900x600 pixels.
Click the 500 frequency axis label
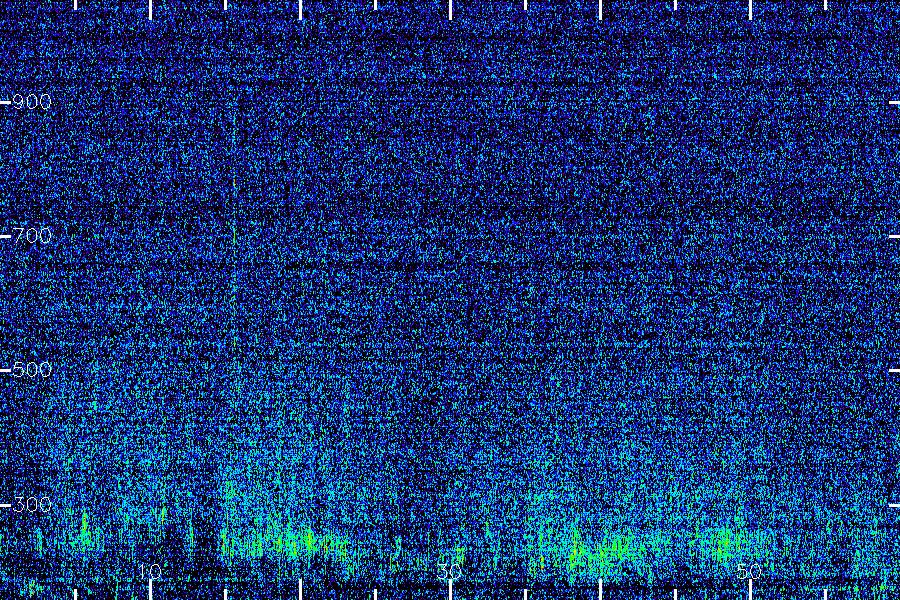[32, 369]
